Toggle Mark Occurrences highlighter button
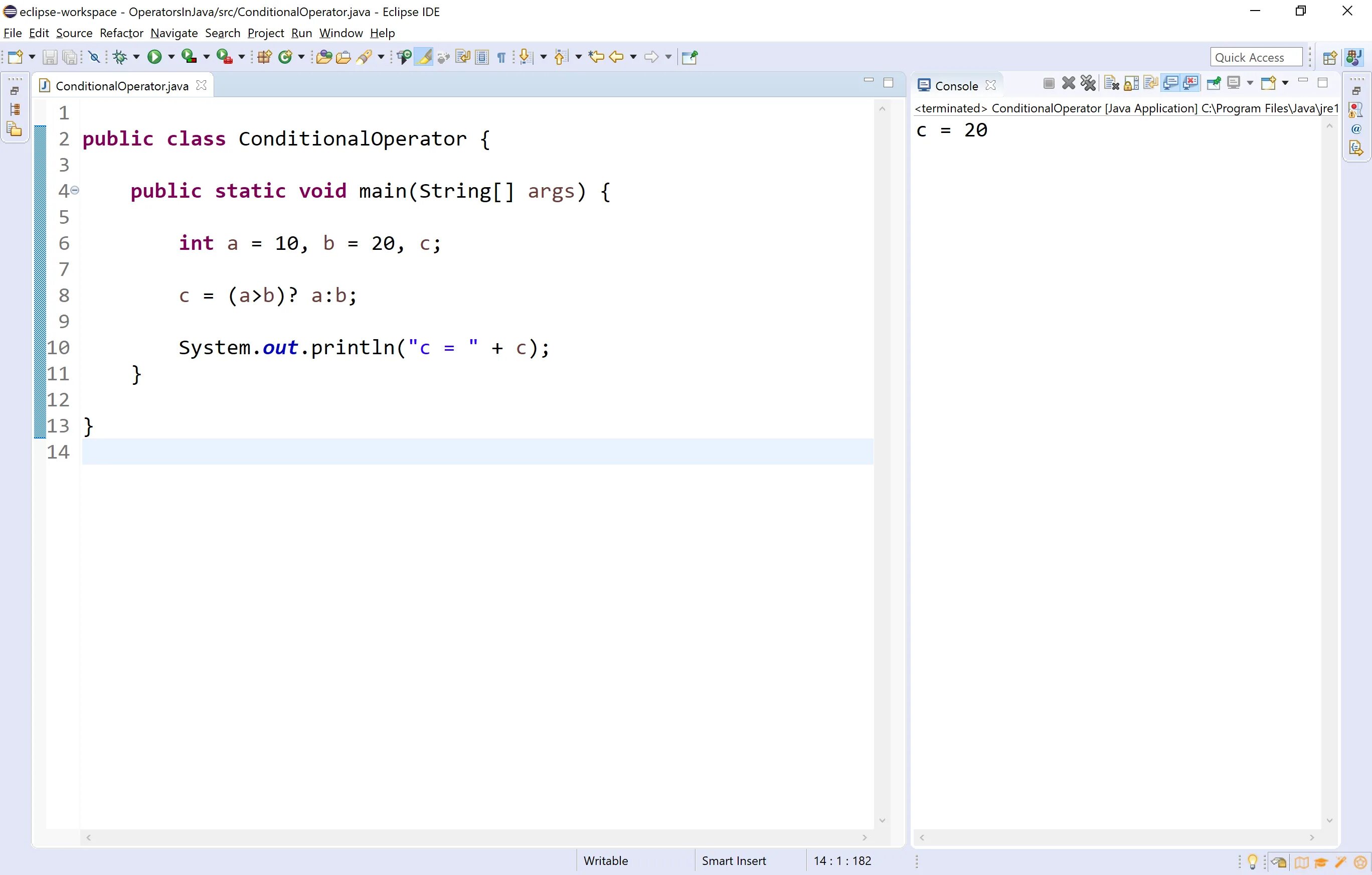This screenshot has width=1372, height=875. tap(424, 56)
